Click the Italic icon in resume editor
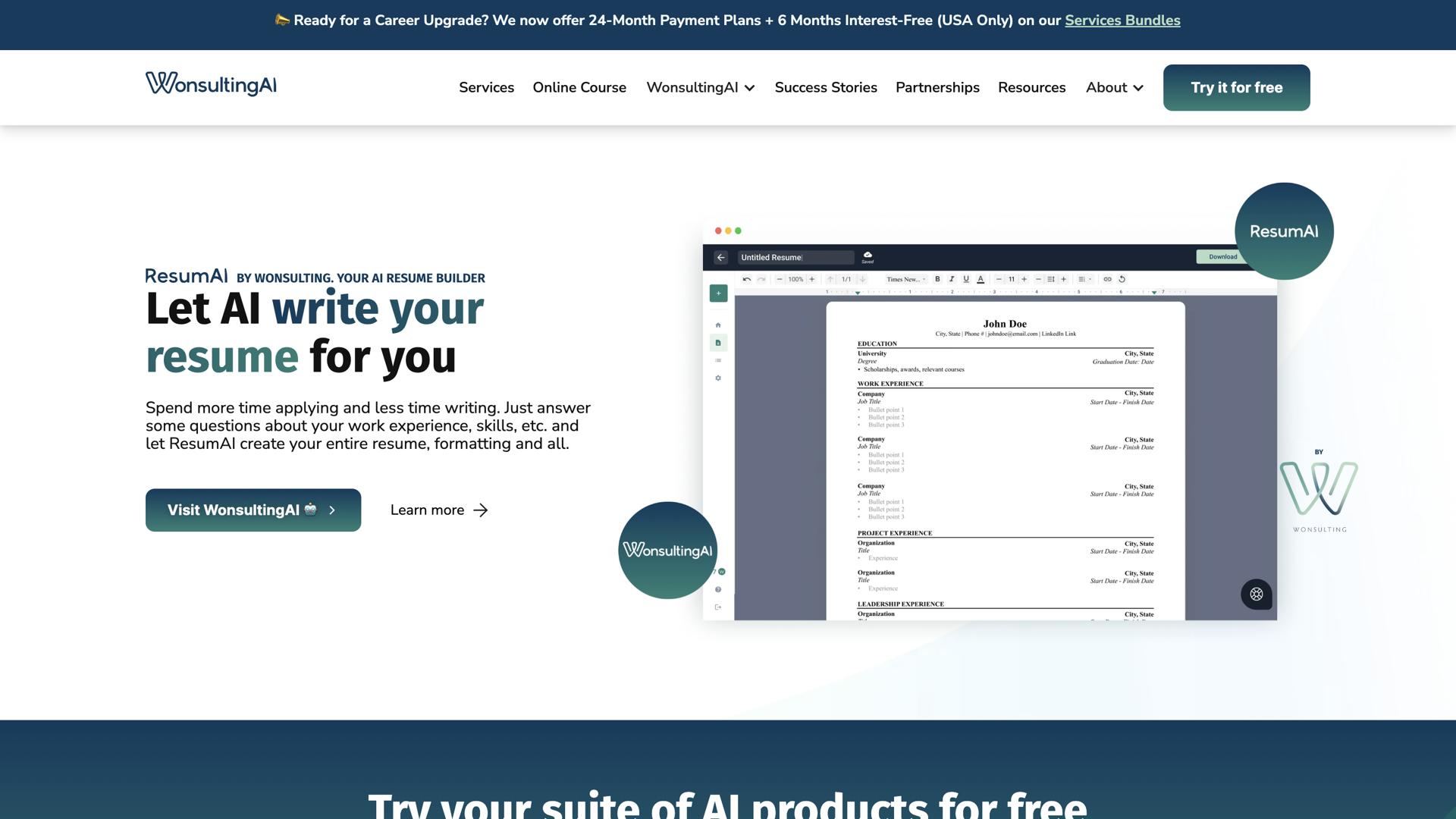Screen dimensions: 1456x819 tap(952, 279)
